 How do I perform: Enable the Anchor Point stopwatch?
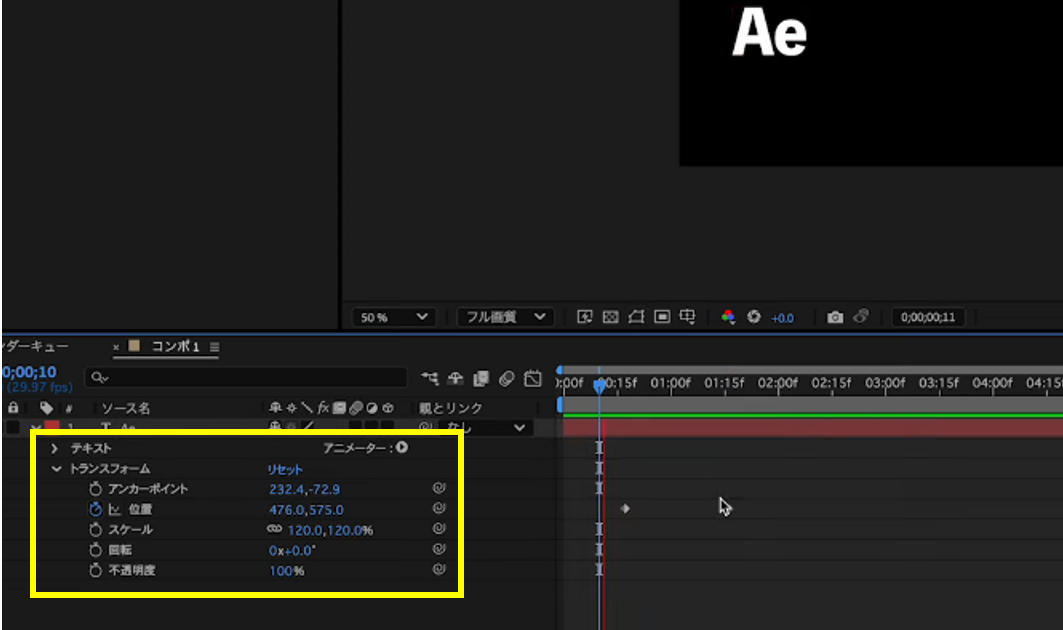coord(96,489)
